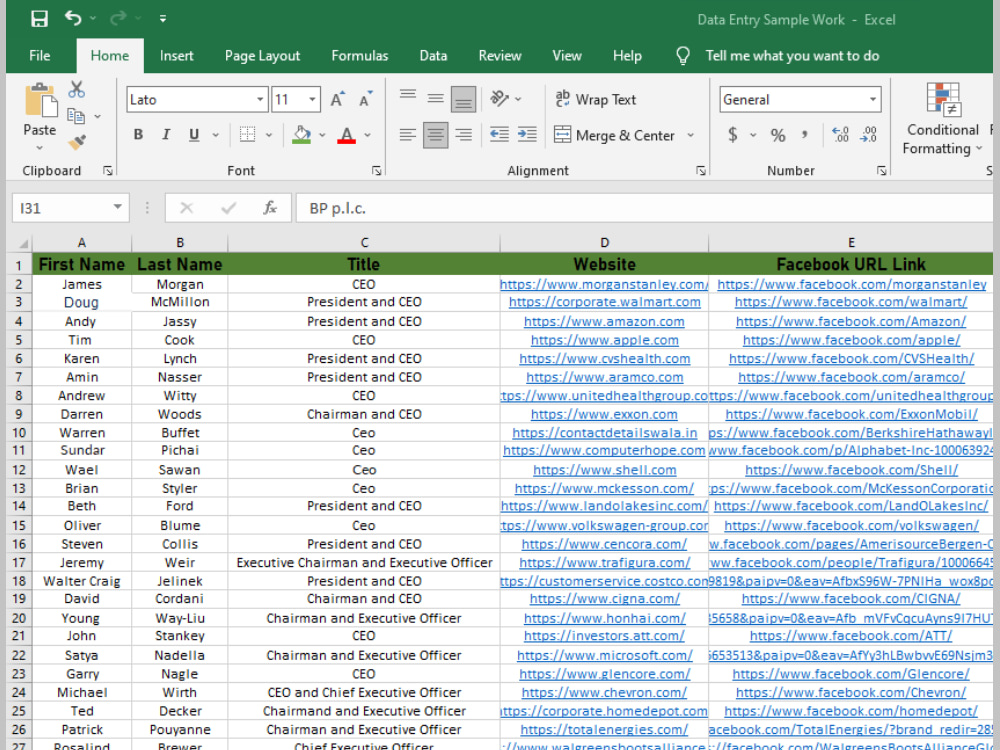The height and width of the screenshot is (750, 1000).
Task: Click the Cut scissors icon
Action: (77, 89)
